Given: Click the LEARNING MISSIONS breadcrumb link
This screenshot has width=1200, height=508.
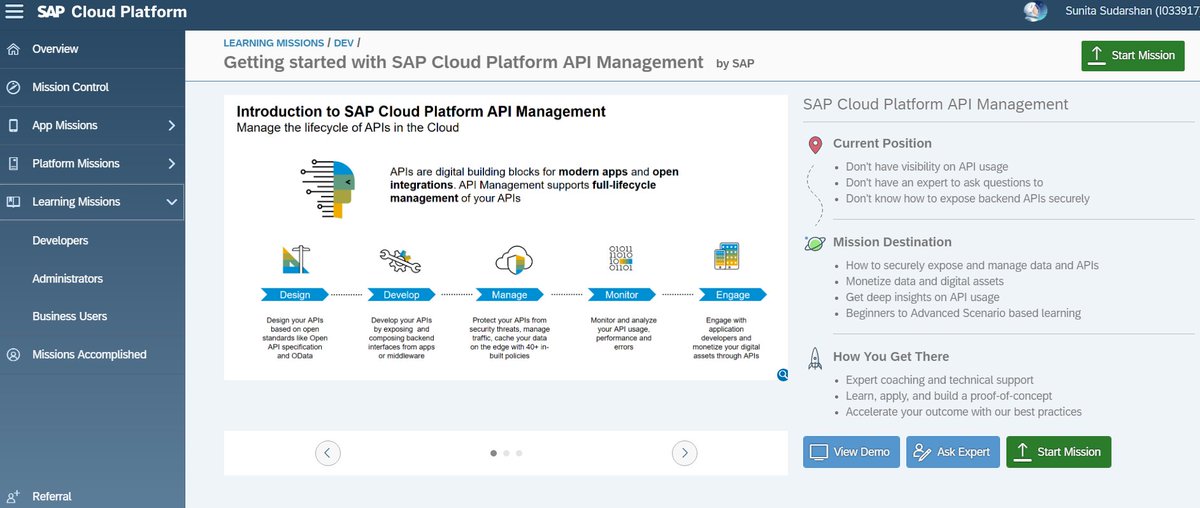Looking at the screenshot, I should [x=273, y=44].
